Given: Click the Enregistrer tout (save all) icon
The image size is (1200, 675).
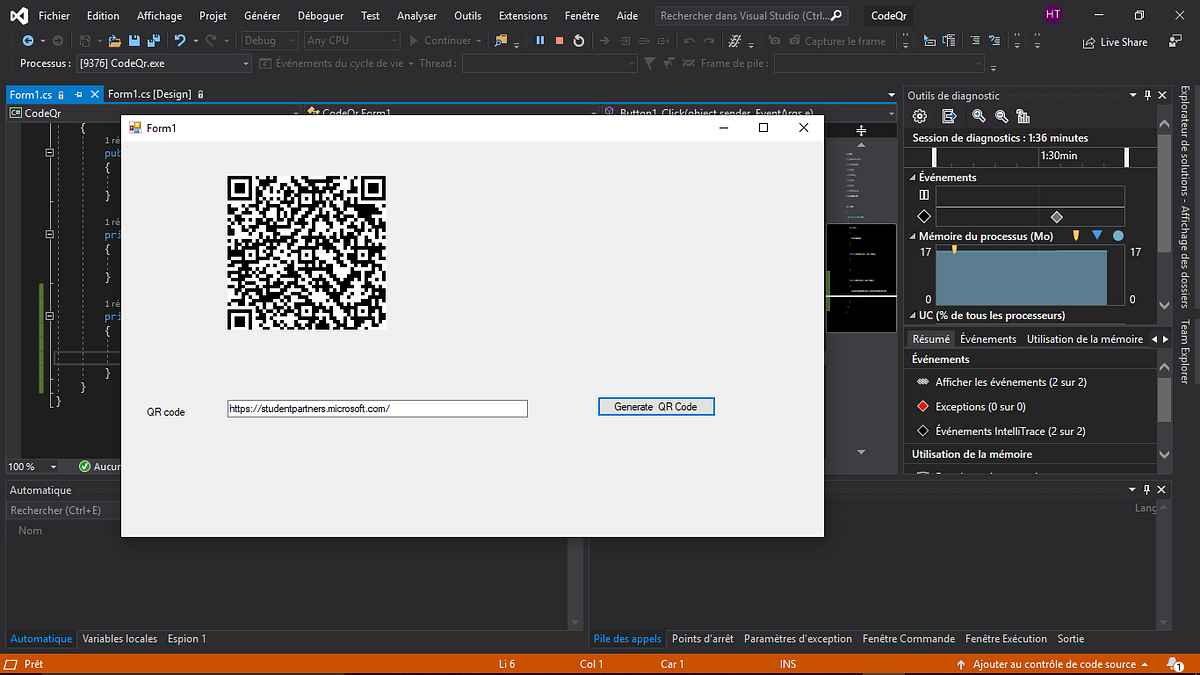Looking at the screenshot, I should coord(153,40).
